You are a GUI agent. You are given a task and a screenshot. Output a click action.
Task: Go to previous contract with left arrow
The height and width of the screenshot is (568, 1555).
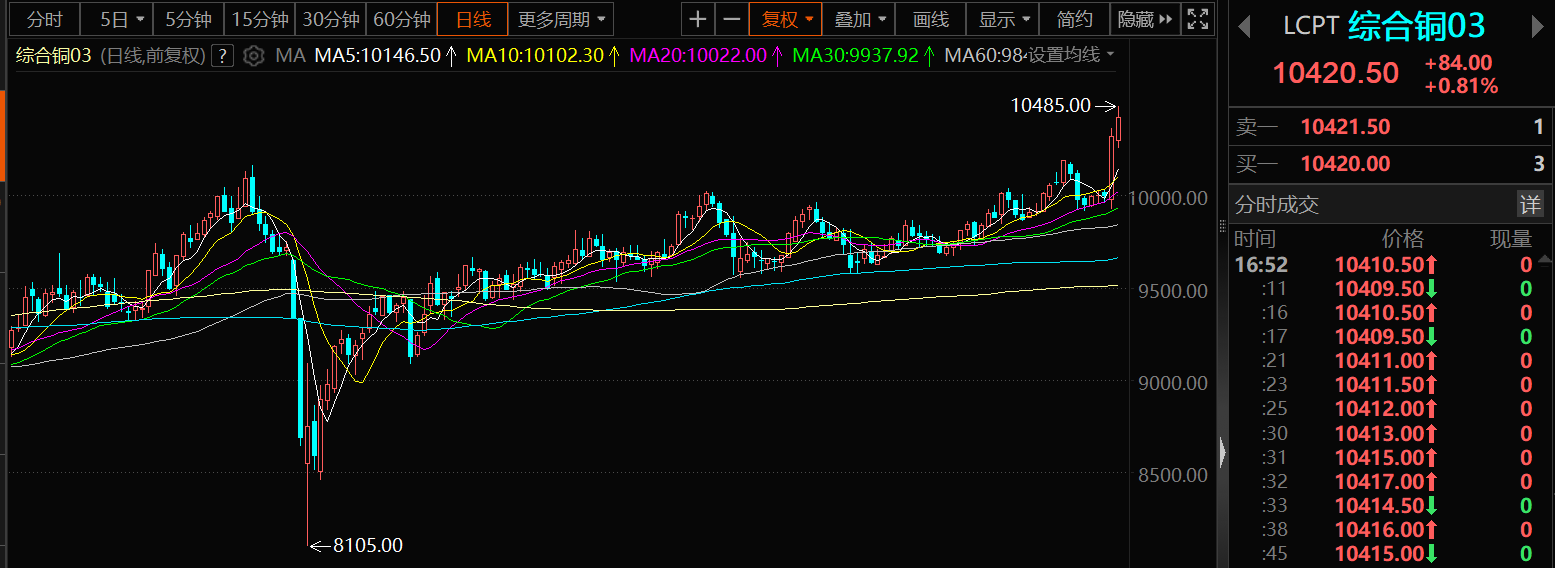click(1244, 27)
